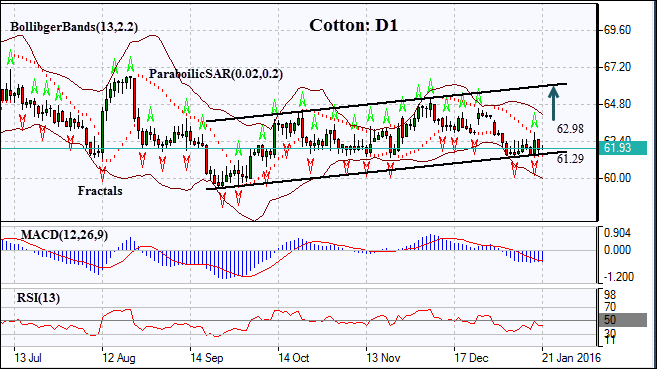Image resolution: width=657 pixels, height=369 pixels.
Task: Click the RSI 98 scale value
Action: (x=610, y=295)
